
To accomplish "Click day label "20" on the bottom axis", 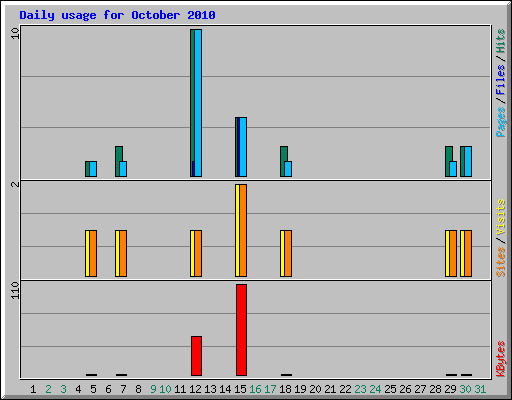I will point(315,389).
